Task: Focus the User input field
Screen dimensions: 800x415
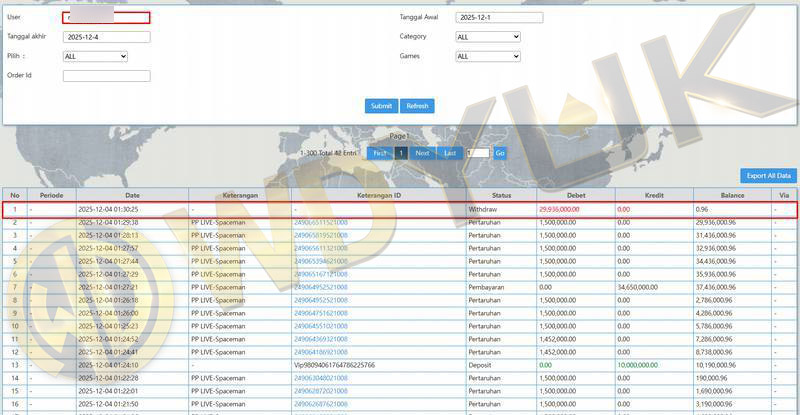Action: (106, 18)
